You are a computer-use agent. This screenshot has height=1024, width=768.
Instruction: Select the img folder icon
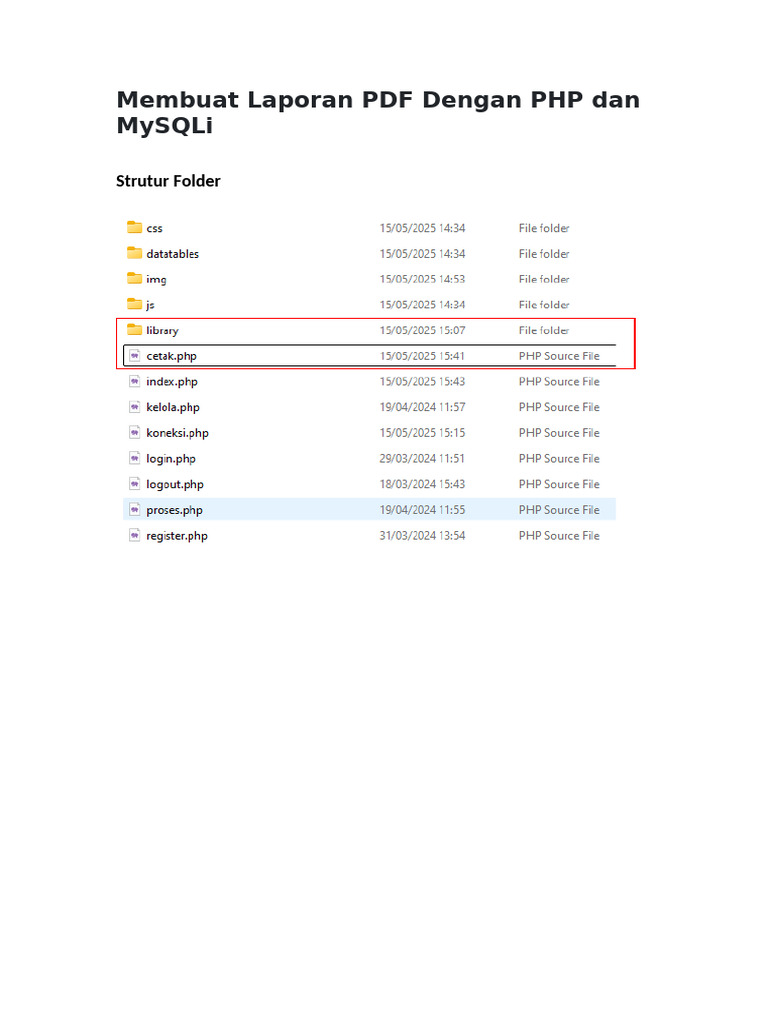135,278
